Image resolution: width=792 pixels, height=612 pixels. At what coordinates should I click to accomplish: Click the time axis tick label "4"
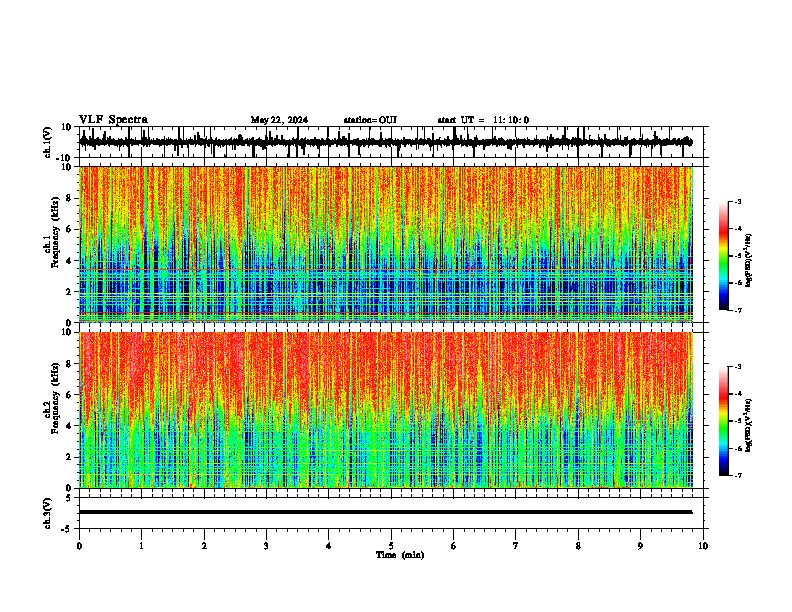[x=329, y=546]
